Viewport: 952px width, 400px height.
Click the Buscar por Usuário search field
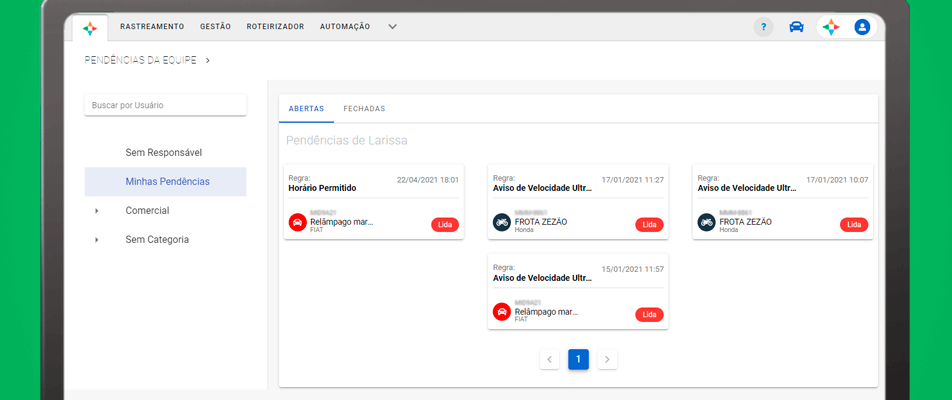pos(165,105)
